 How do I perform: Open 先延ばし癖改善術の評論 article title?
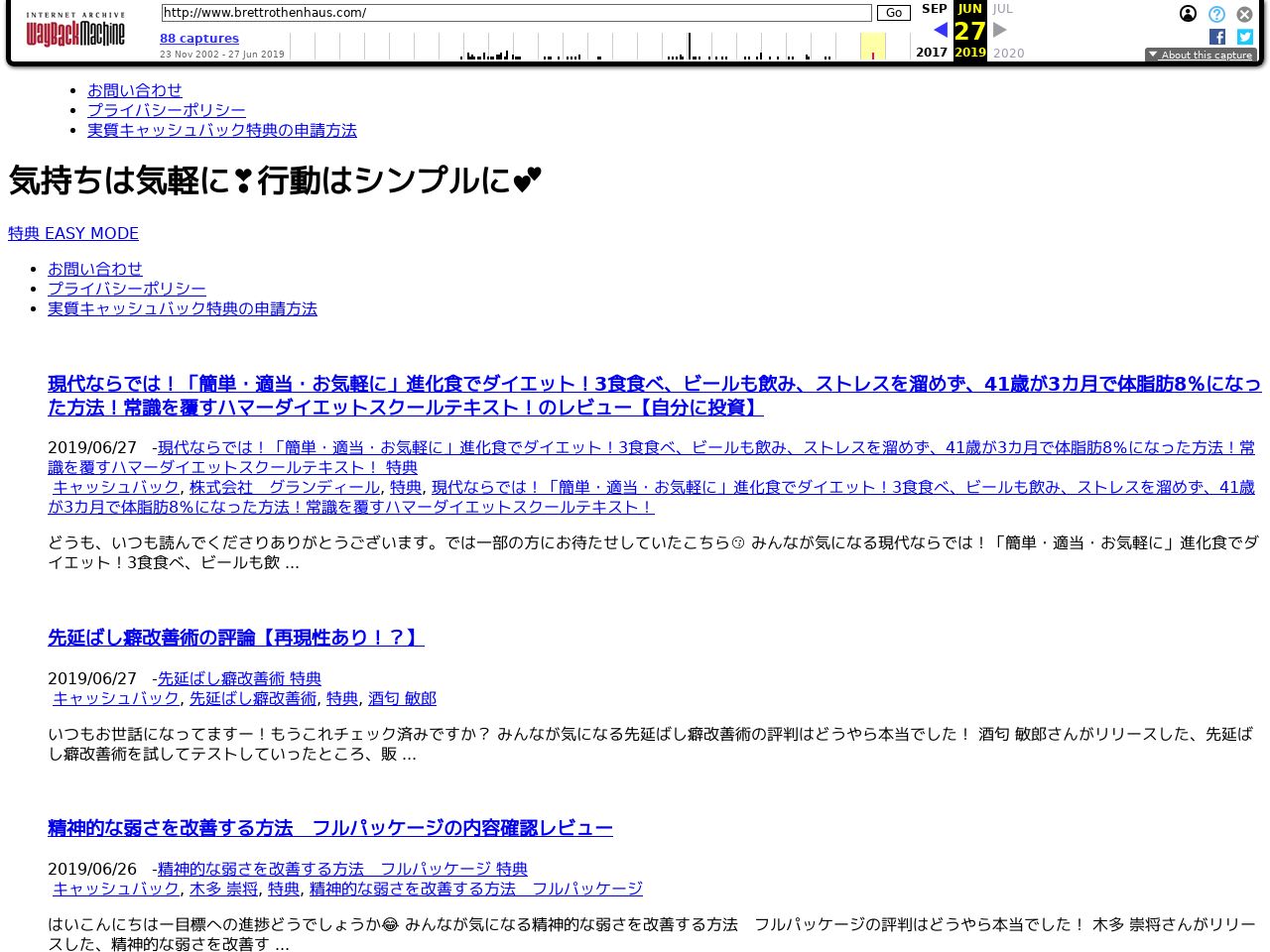[236, 638]
